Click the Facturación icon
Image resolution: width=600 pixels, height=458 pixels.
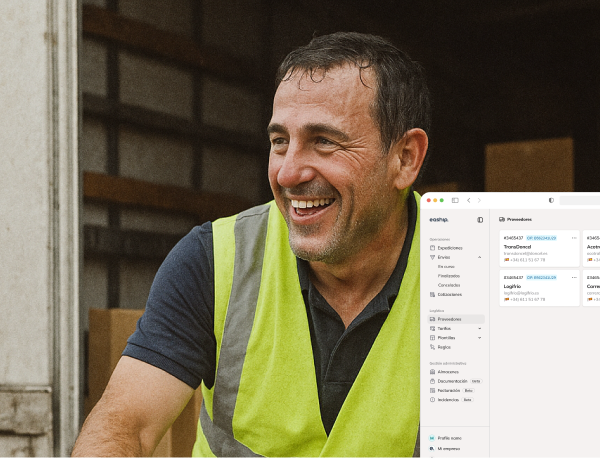(432, 391)
